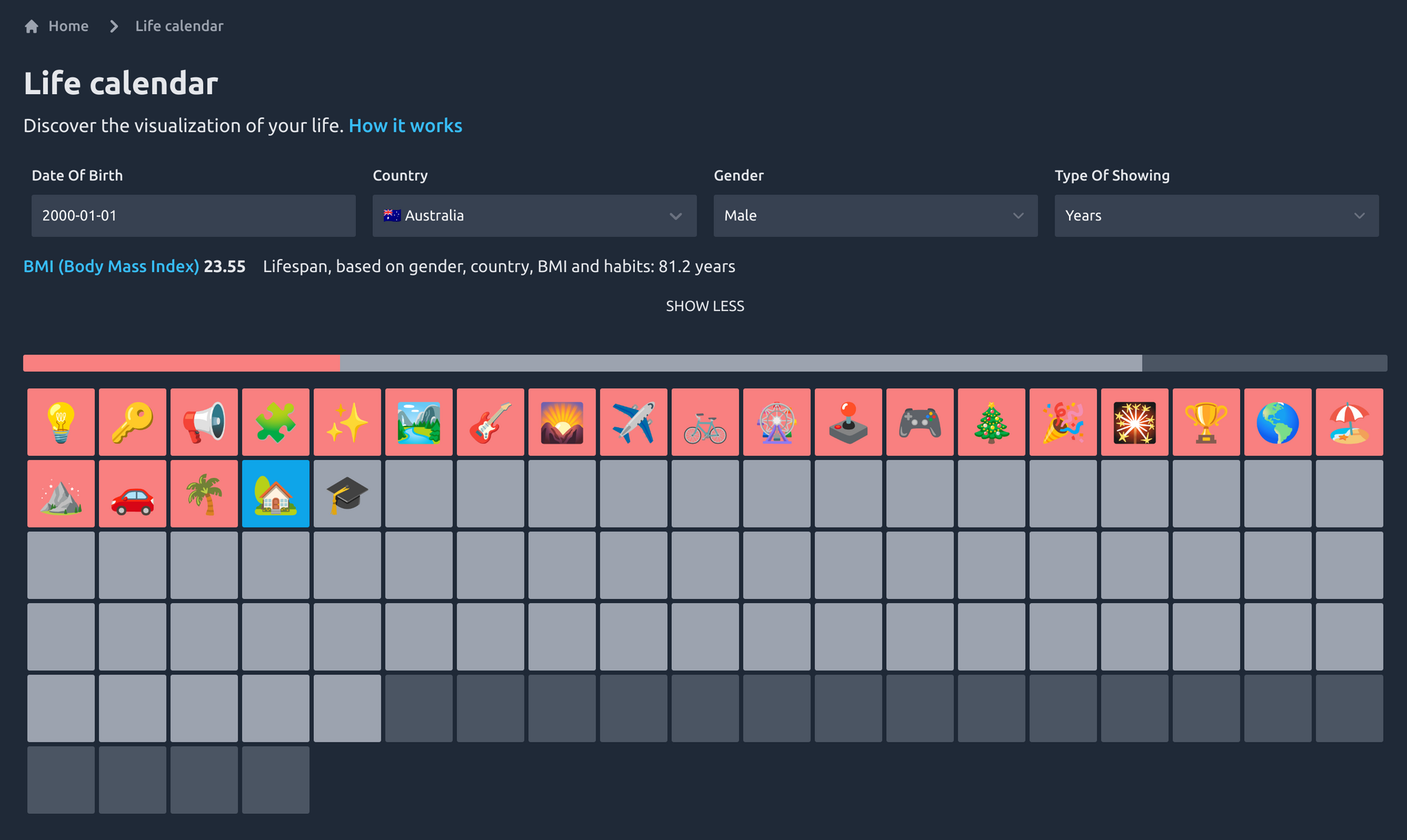Click the red car year cell

[133, 494]
